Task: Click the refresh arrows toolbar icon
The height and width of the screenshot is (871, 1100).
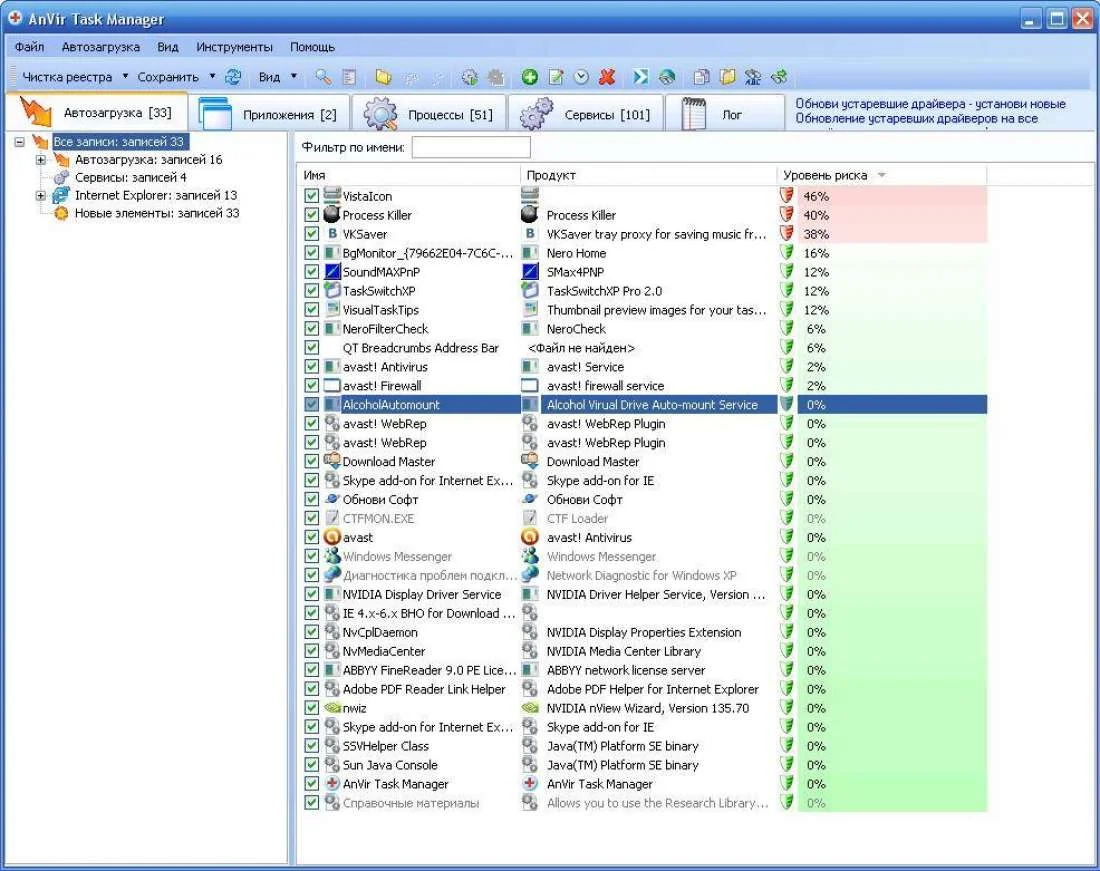Action: coord(233,77)
